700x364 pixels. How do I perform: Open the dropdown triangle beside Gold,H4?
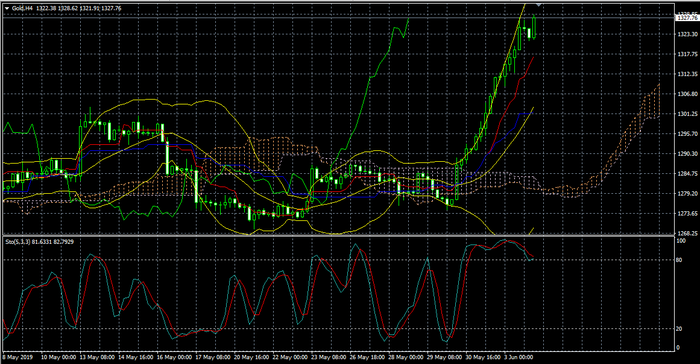pos(7,8)
